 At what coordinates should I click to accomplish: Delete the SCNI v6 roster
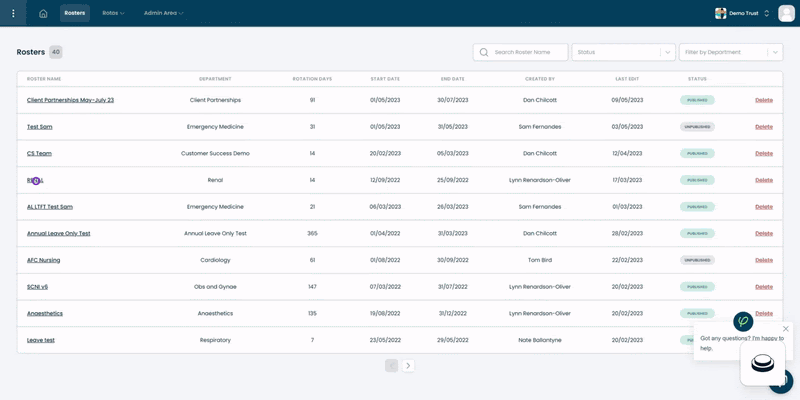coord(764,287)
